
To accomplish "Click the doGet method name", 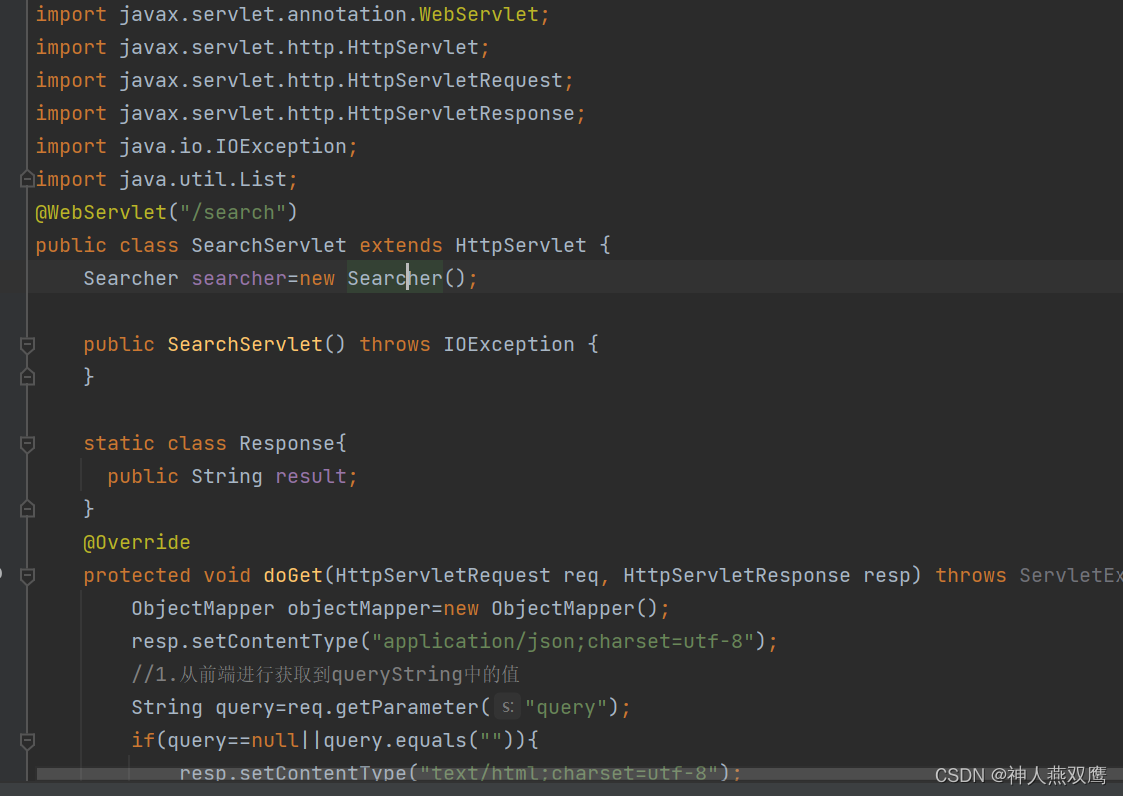I will [x=293, y=575].
